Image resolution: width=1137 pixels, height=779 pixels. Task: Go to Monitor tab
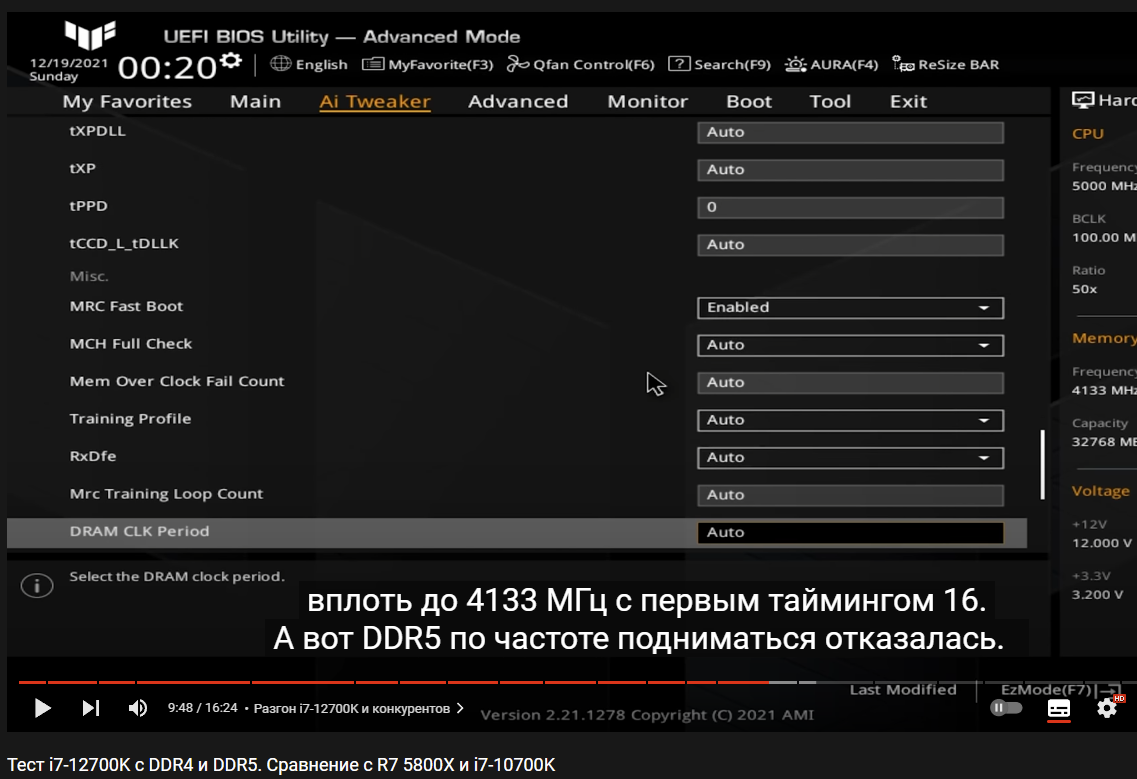(648, 102)
